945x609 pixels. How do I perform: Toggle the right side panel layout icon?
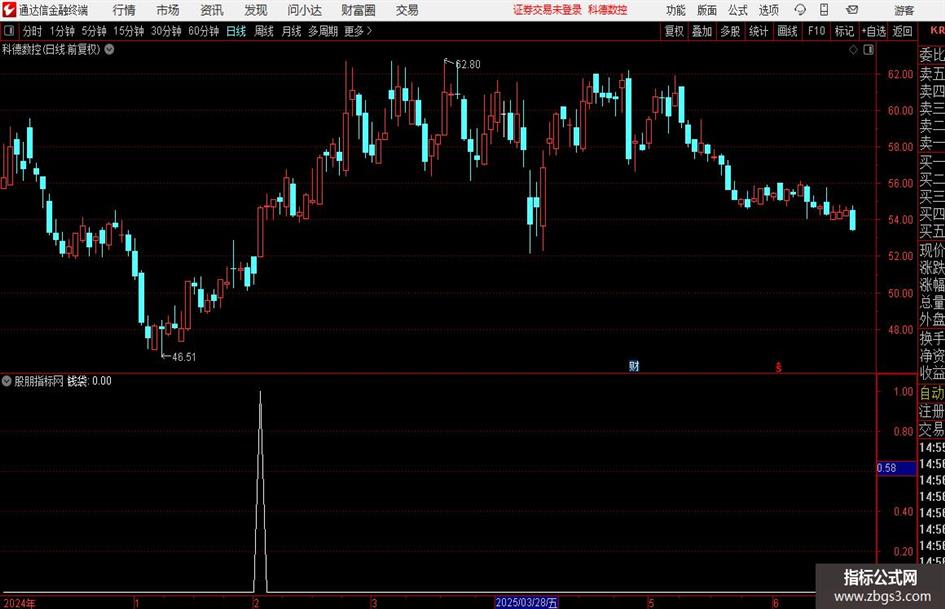coord(868,50)
